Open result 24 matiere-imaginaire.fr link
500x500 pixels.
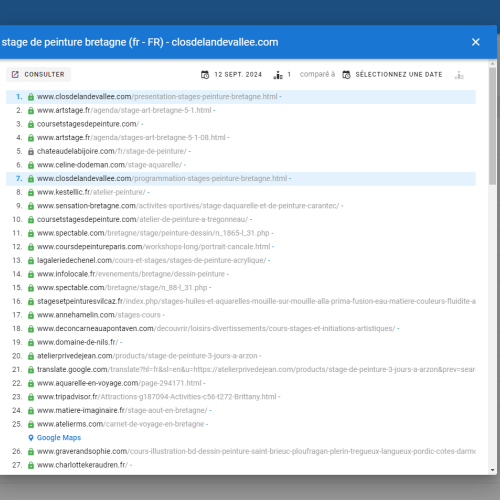click(x=122, y=411)
